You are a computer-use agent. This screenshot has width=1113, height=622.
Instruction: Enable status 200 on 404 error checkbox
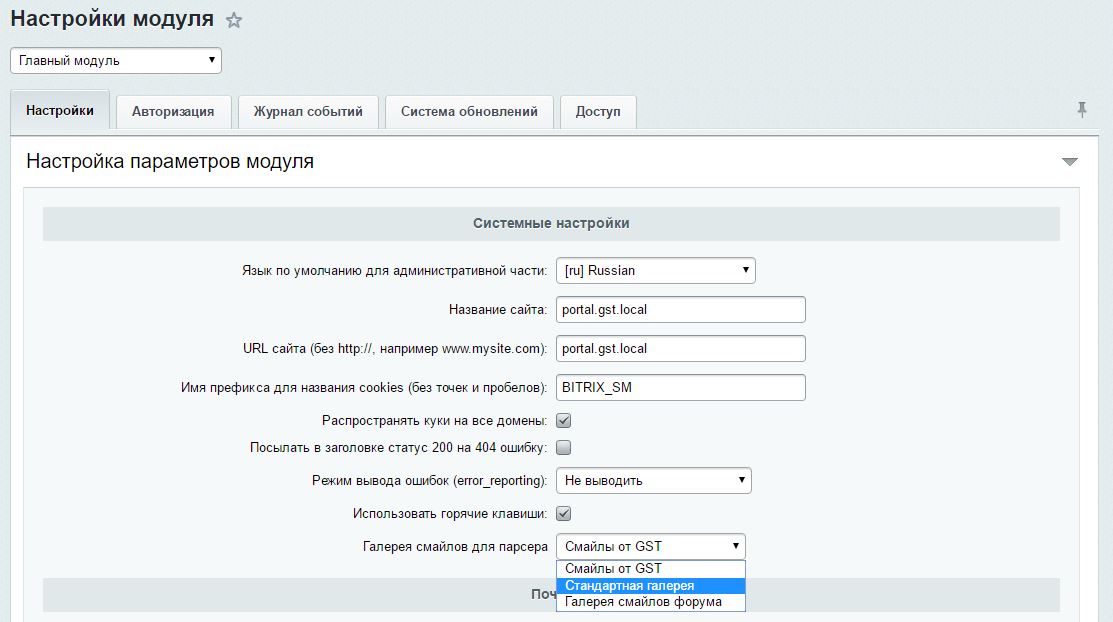pos(564,448)
